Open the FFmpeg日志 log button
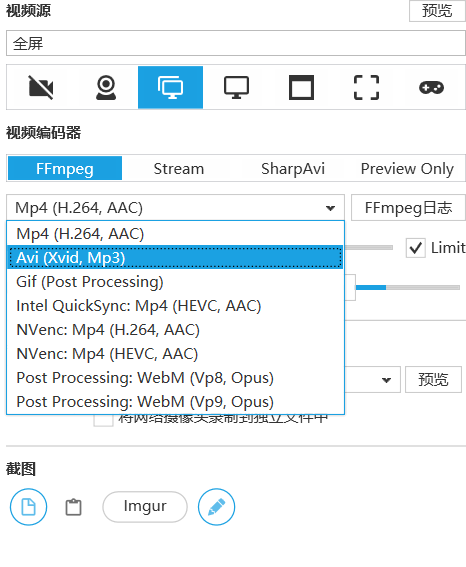Viewport: 466px width, 567px height. click(408, 208)
